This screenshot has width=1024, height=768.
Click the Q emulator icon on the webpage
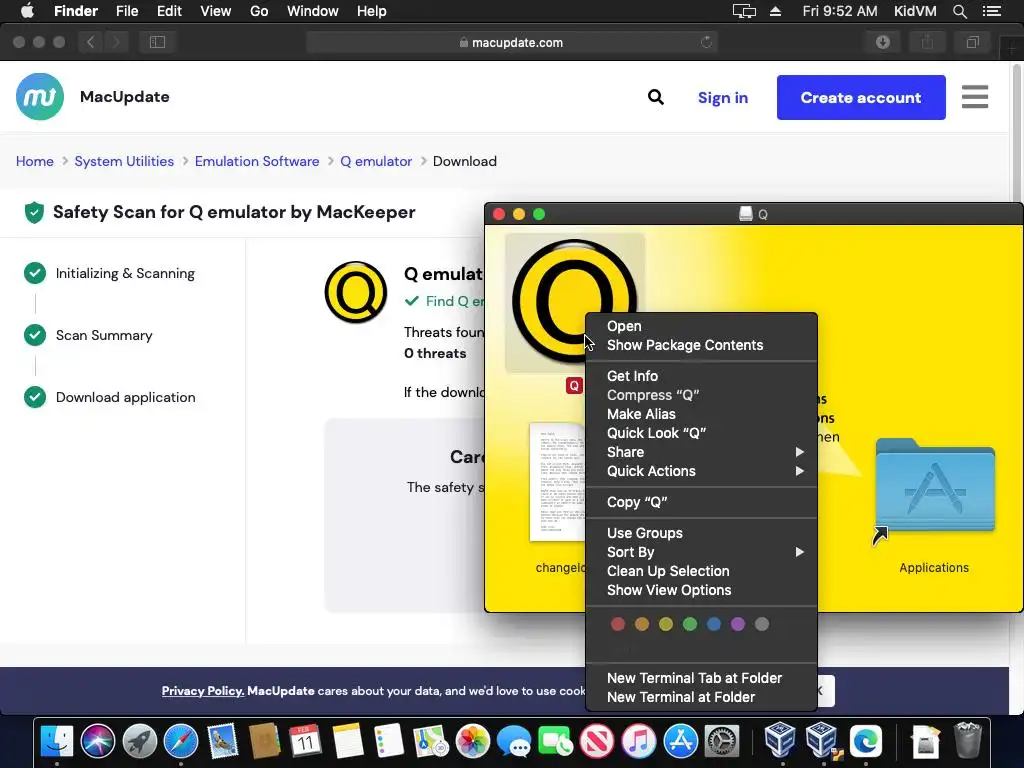pyautogui.click(x=356, y=292)
